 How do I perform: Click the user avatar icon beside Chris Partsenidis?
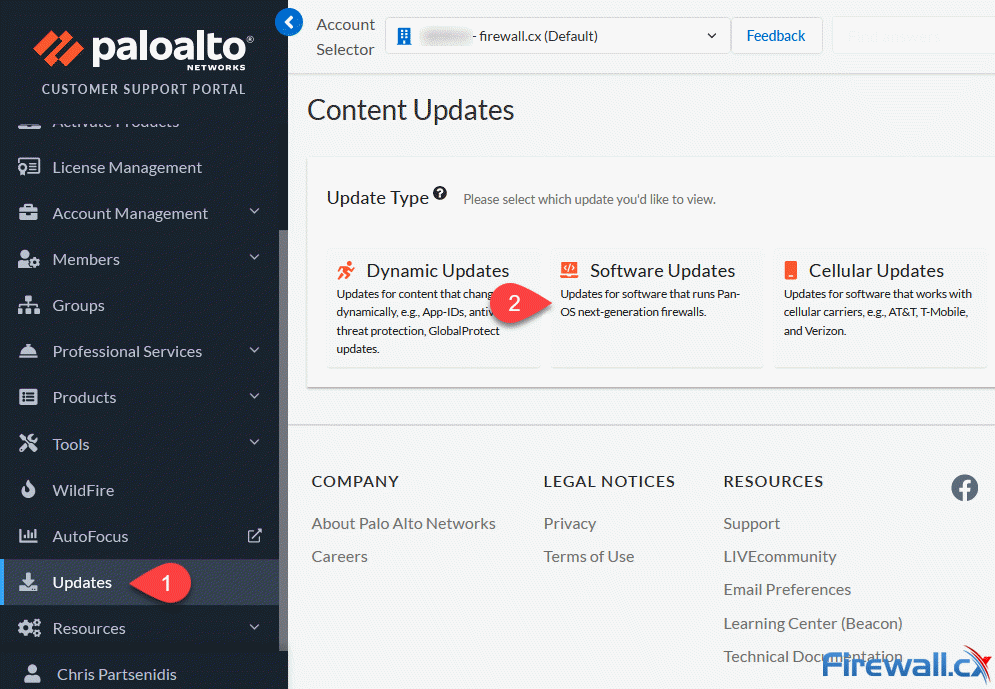[32, 674]
